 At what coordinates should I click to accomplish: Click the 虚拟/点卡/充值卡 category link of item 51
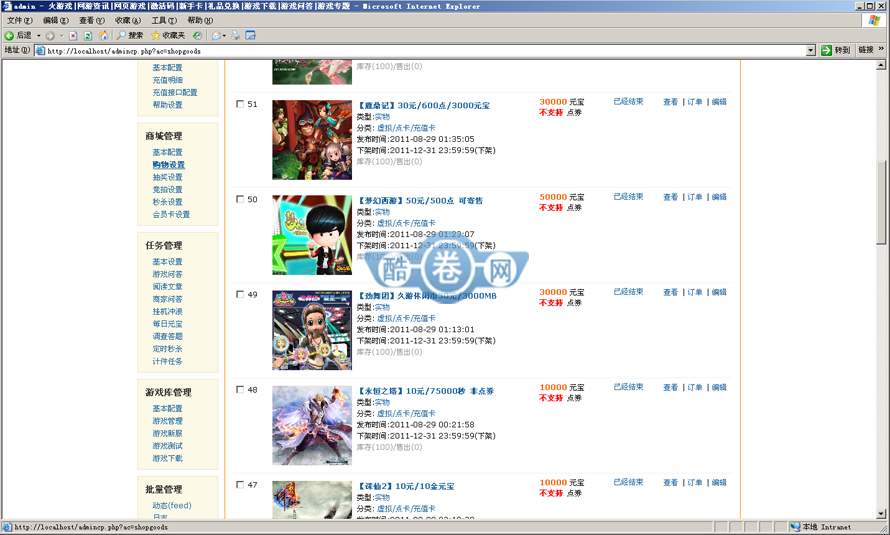[406, 128]
